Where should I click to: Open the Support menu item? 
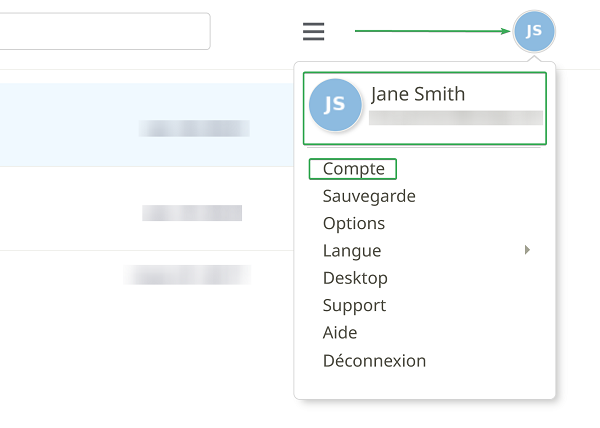(x=354, y=306)
